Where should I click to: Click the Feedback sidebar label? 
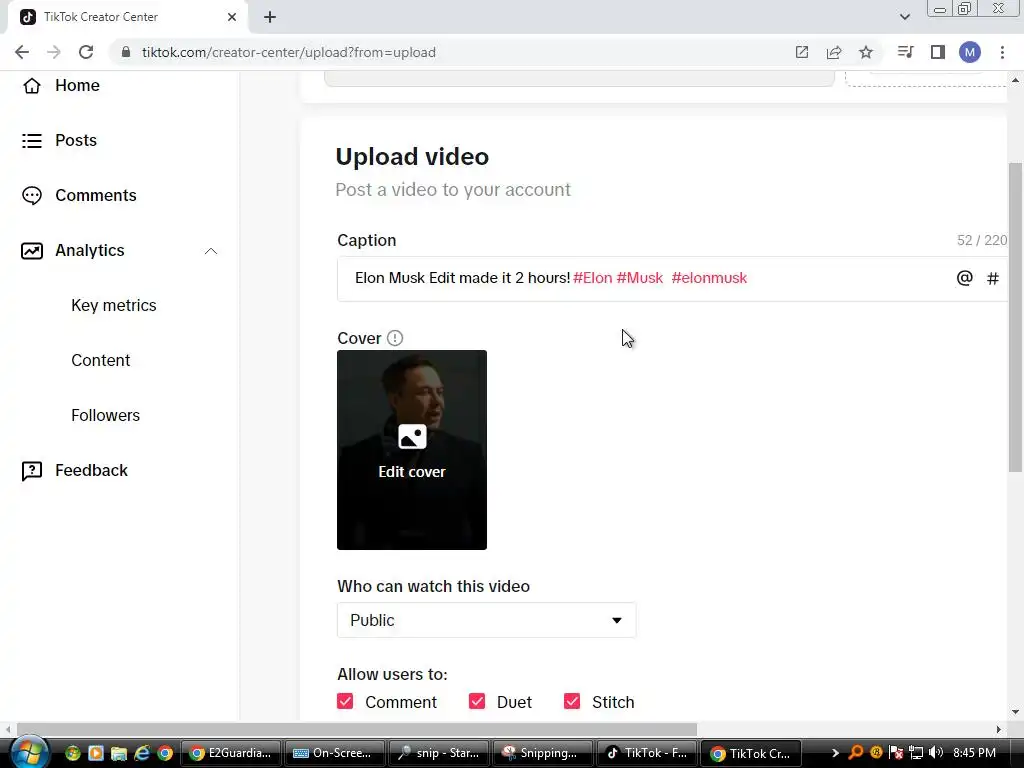(91, 471)
